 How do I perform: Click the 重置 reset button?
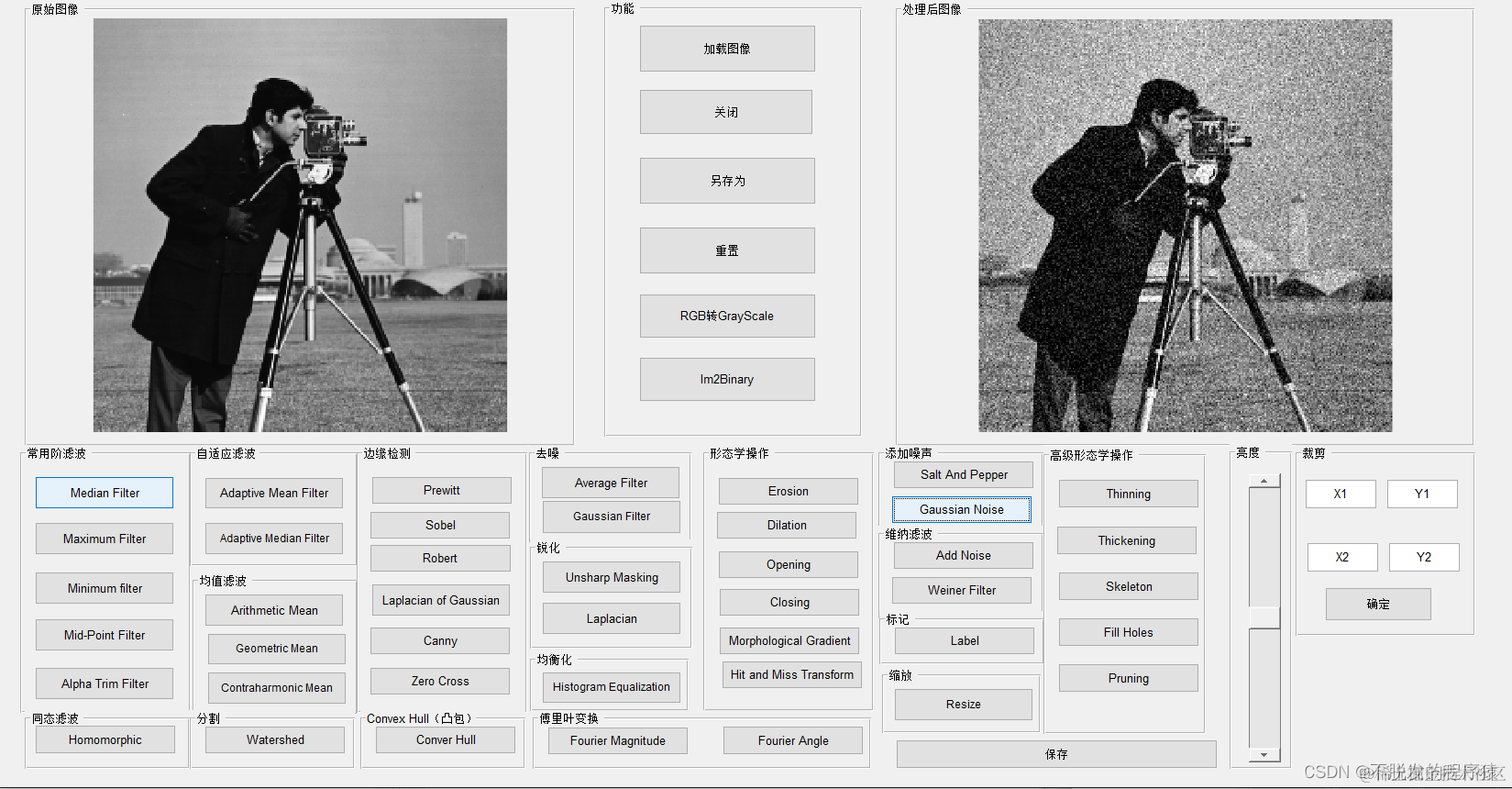point(727,250)
